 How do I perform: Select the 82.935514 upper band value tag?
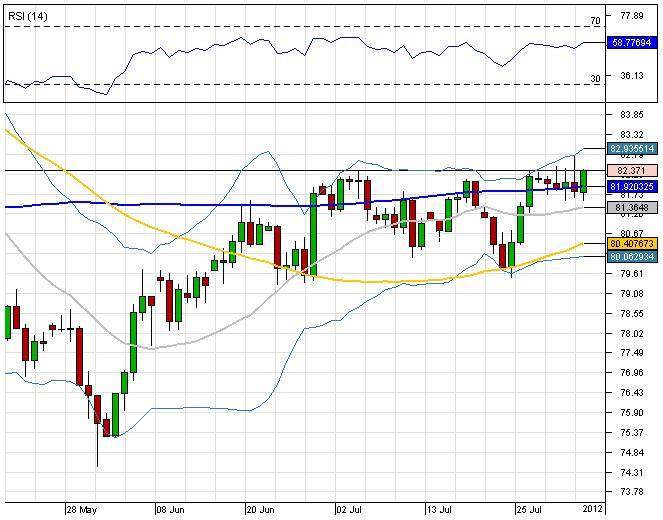tap(632, 148)
